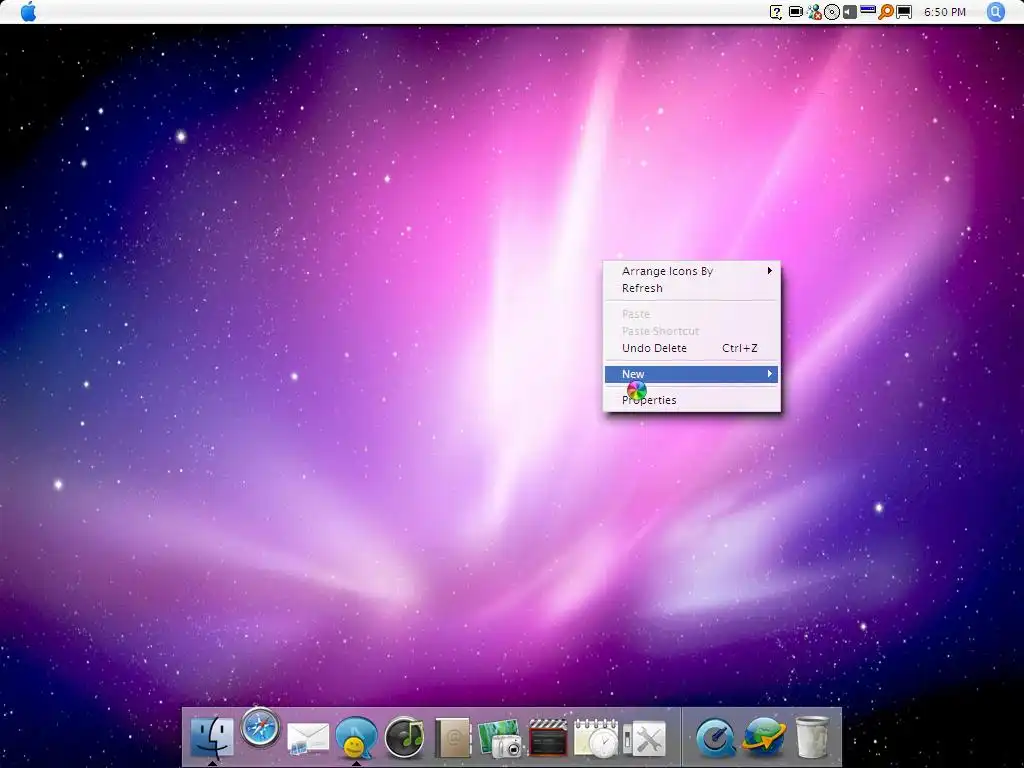Open the calendar clock dock icon

[x=596, y=738]
